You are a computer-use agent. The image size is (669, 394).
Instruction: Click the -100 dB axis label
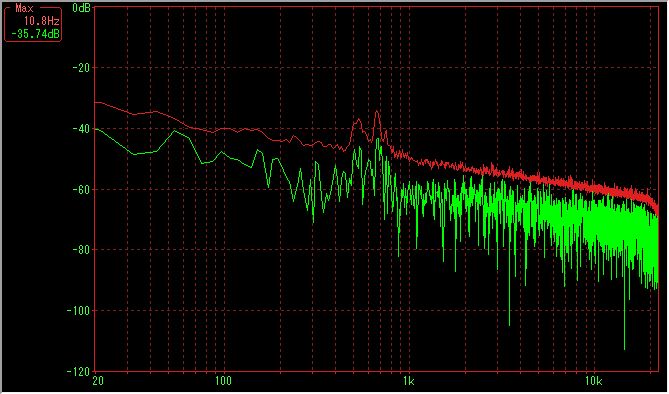coord(79,310)
